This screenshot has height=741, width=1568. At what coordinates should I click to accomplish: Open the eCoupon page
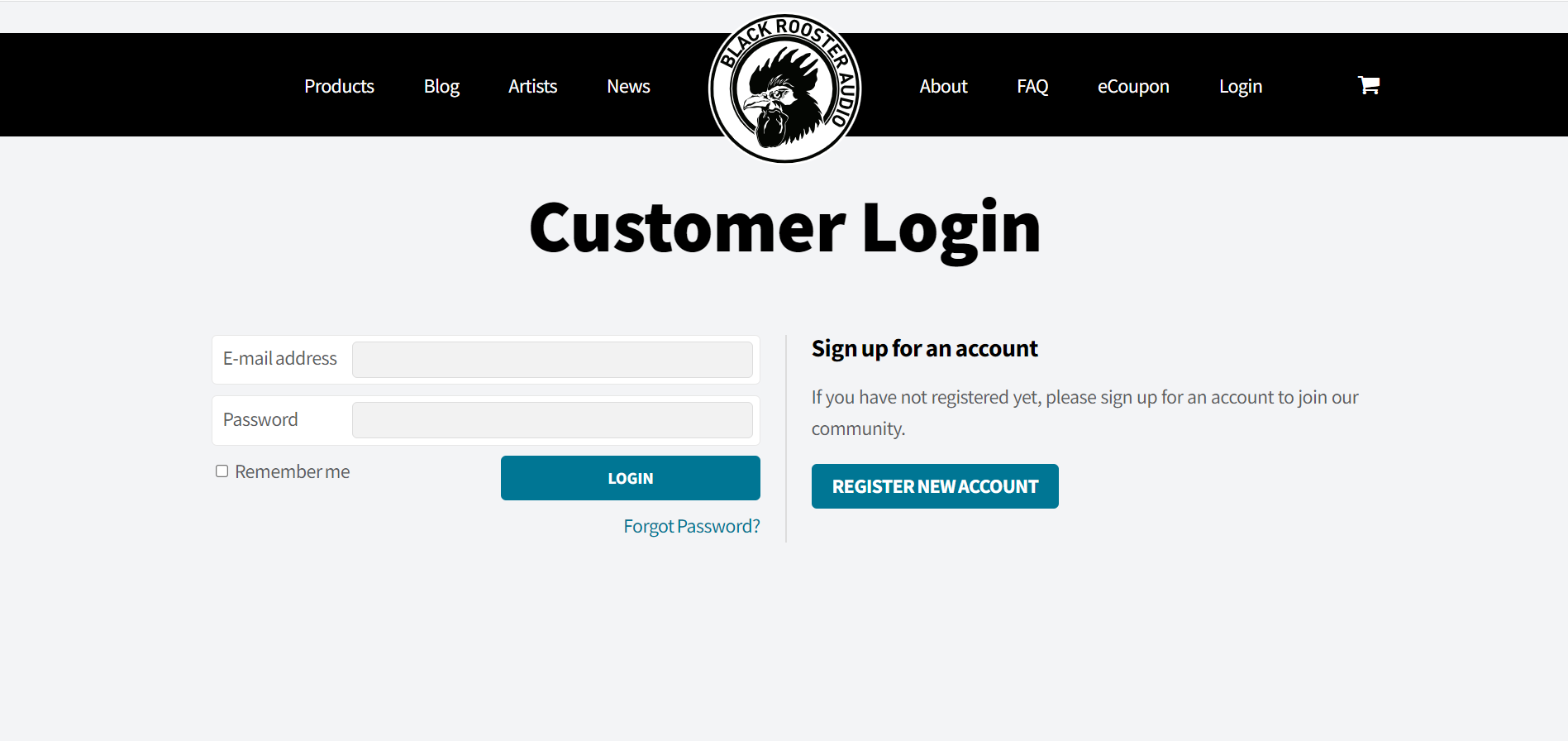(x=1133, y=86)
